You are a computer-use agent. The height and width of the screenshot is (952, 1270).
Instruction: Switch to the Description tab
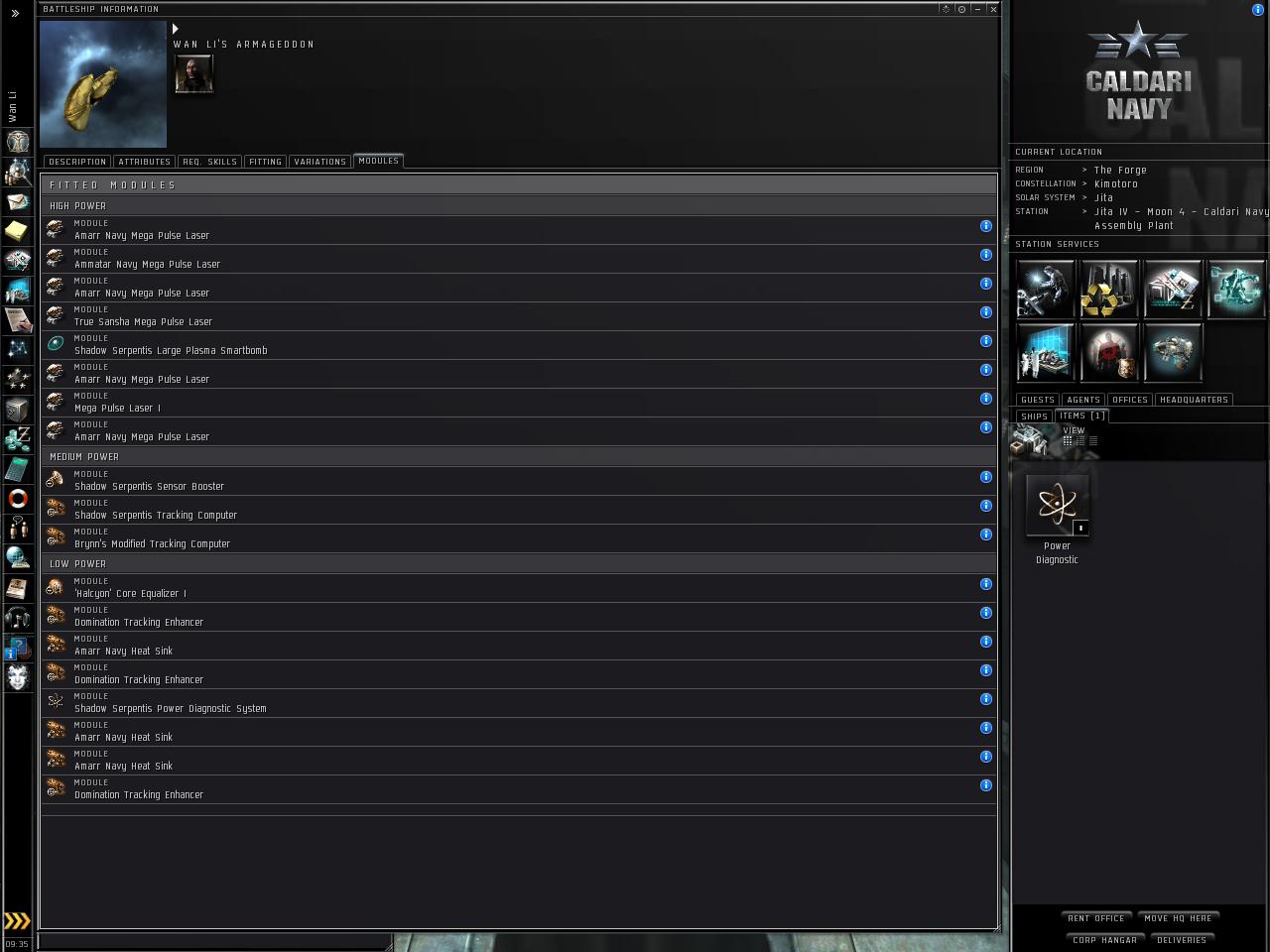click(x=77, y=162)
